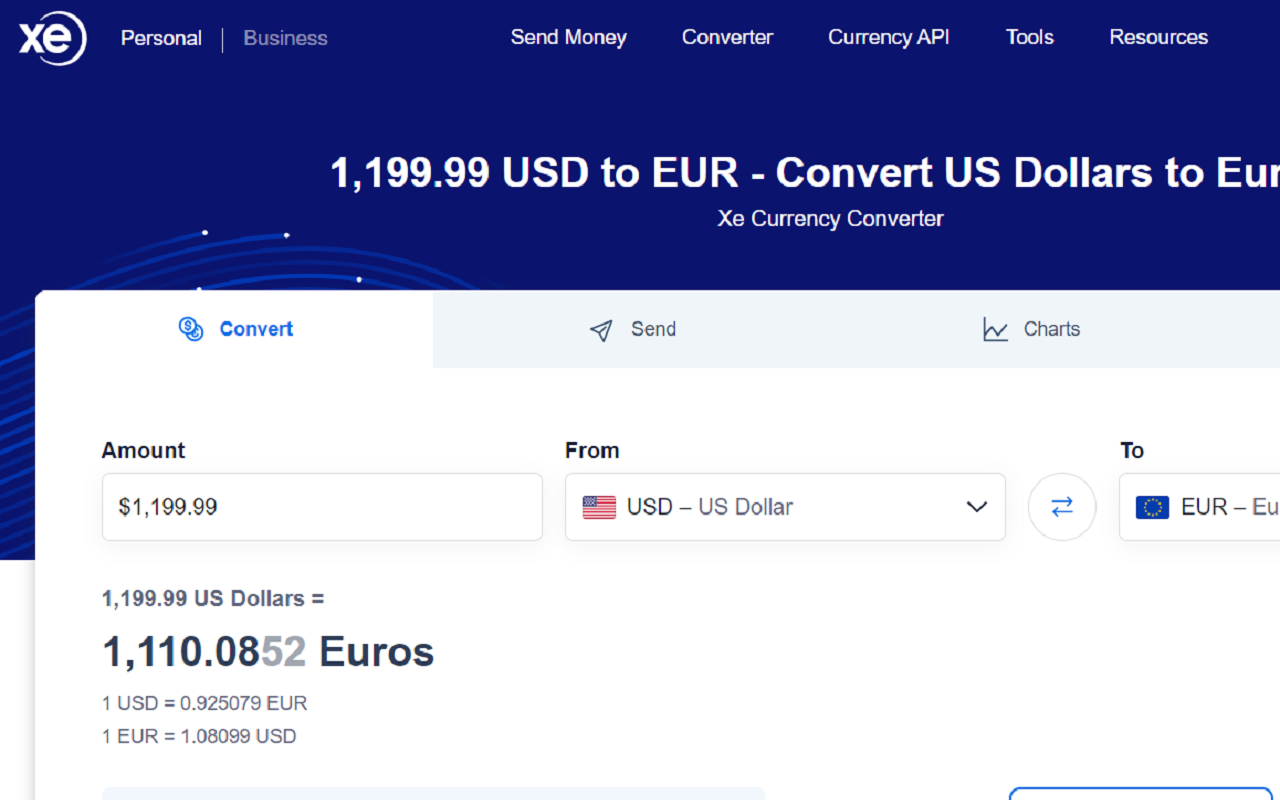Click the Amount input field

click(322, 507)
